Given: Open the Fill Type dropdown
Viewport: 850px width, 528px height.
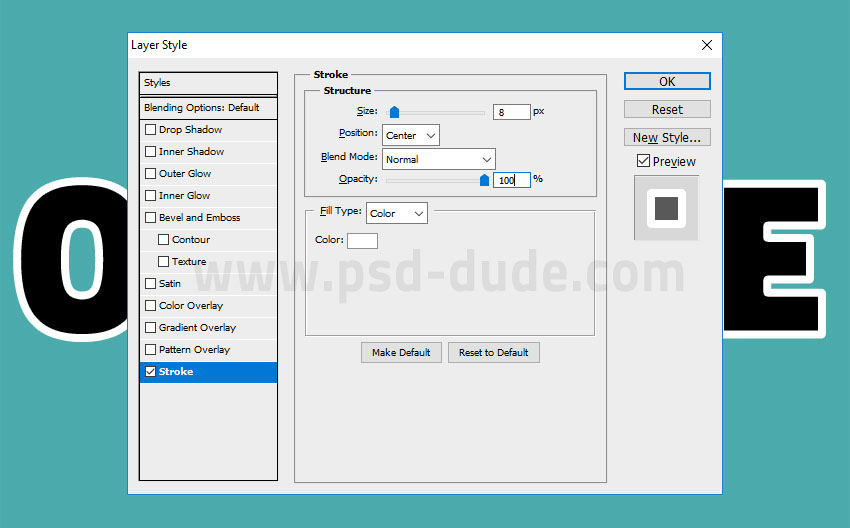Looking at the screenshot, I should pyautogui.click(x=397, y=213).
